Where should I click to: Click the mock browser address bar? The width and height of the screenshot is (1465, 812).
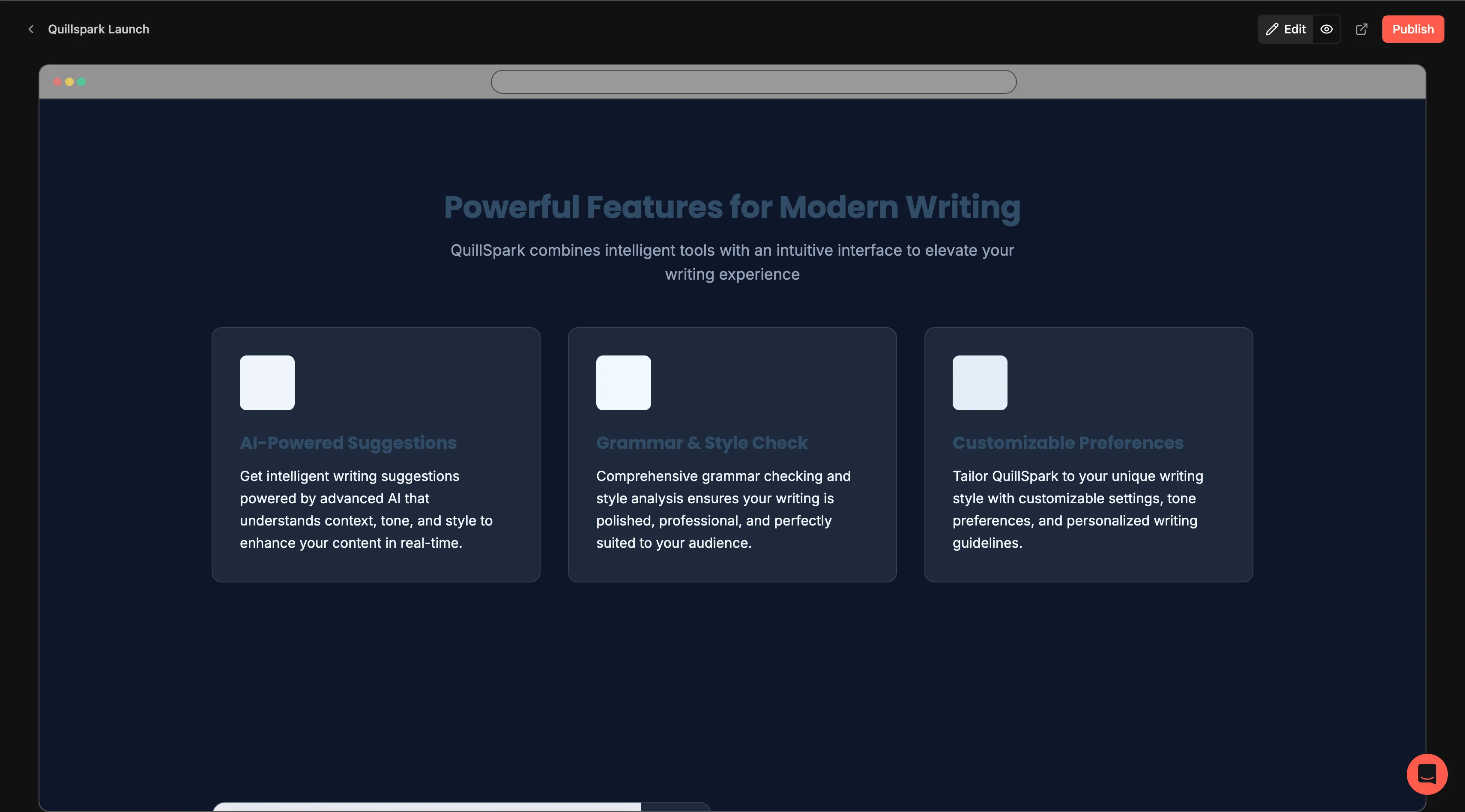[753, 82]
